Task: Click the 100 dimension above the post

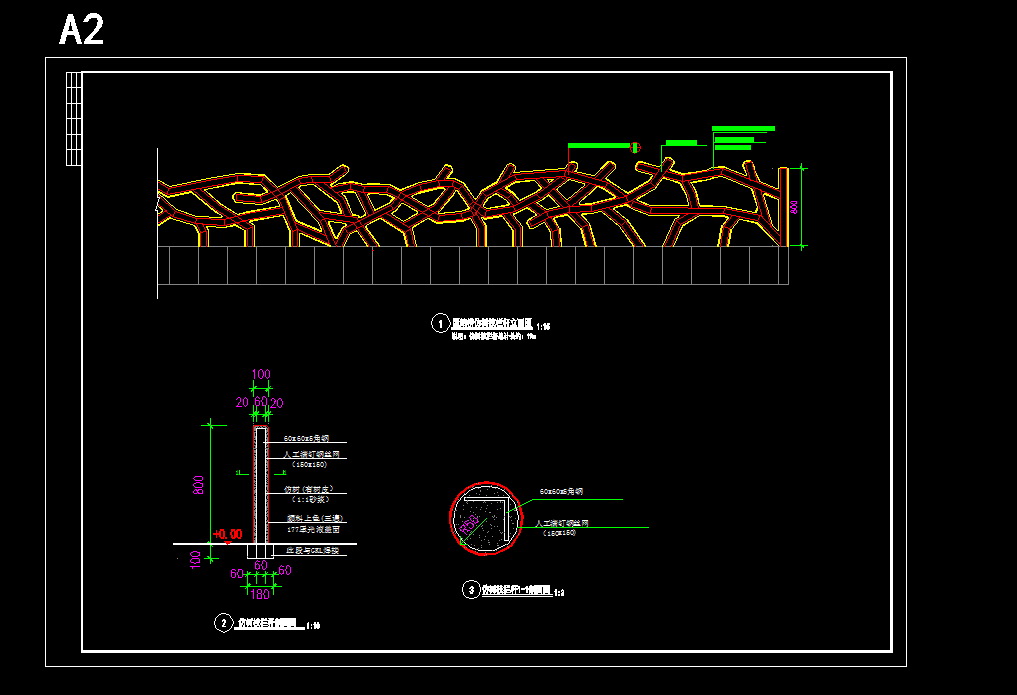Action: [x=260, y=375]
